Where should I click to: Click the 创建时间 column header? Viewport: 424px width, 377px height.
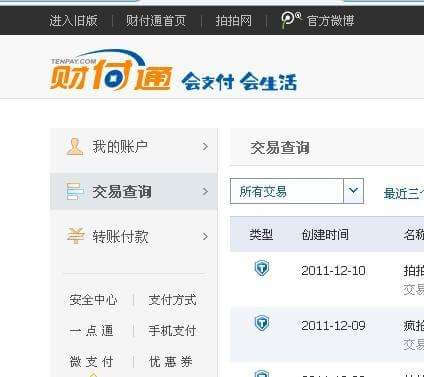[325, 235]
